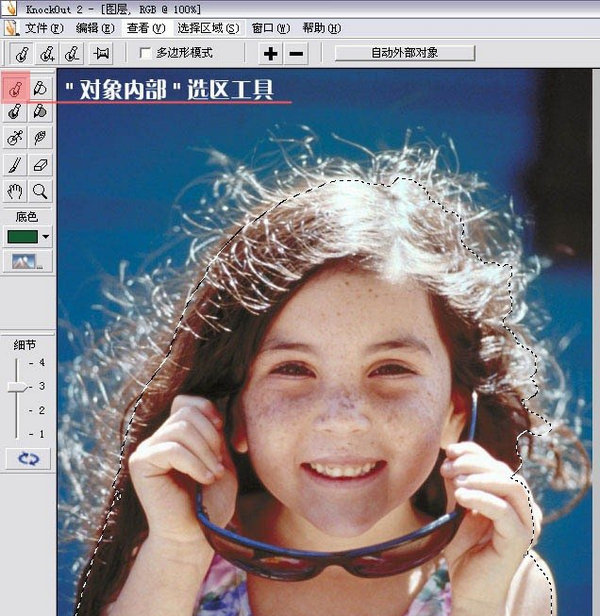
Task: Choose the Inside Syringe tool
Action: point(15,138)
